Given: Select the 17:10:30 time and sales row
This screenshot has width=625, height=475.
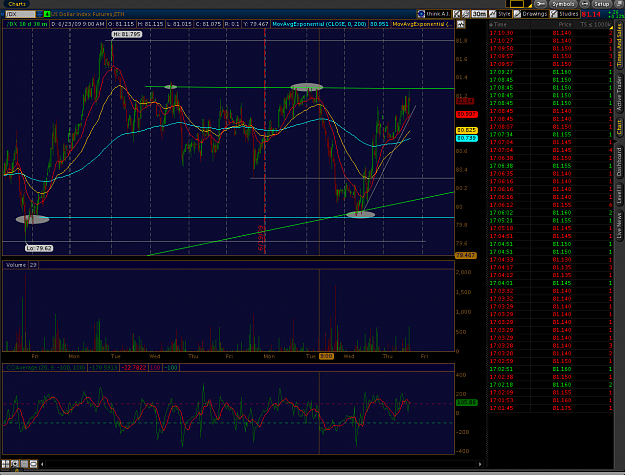Looking at the screenshot, I should point(551,33).
